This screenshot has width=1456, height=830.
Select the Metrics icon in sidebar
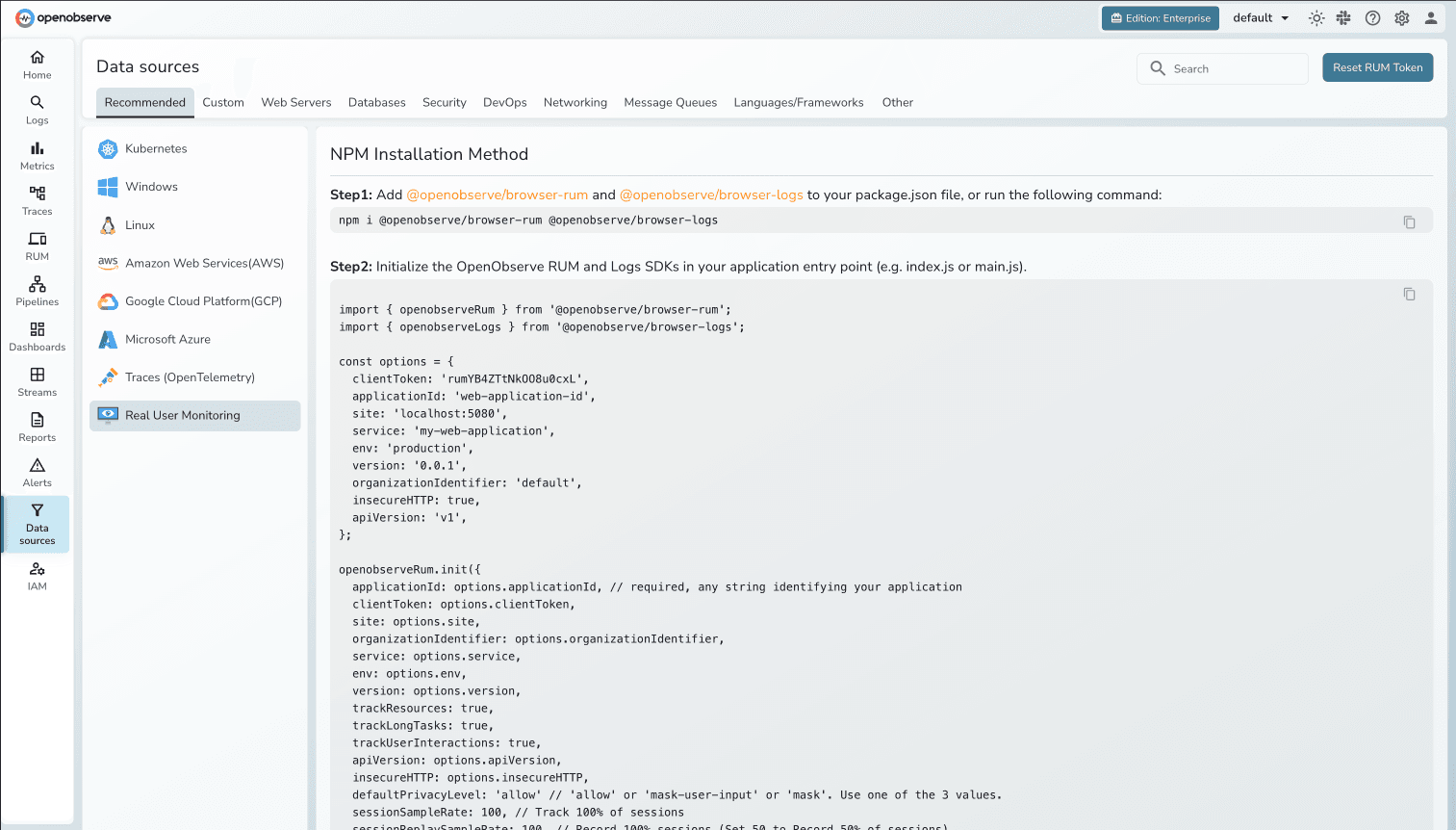point(37,154)
